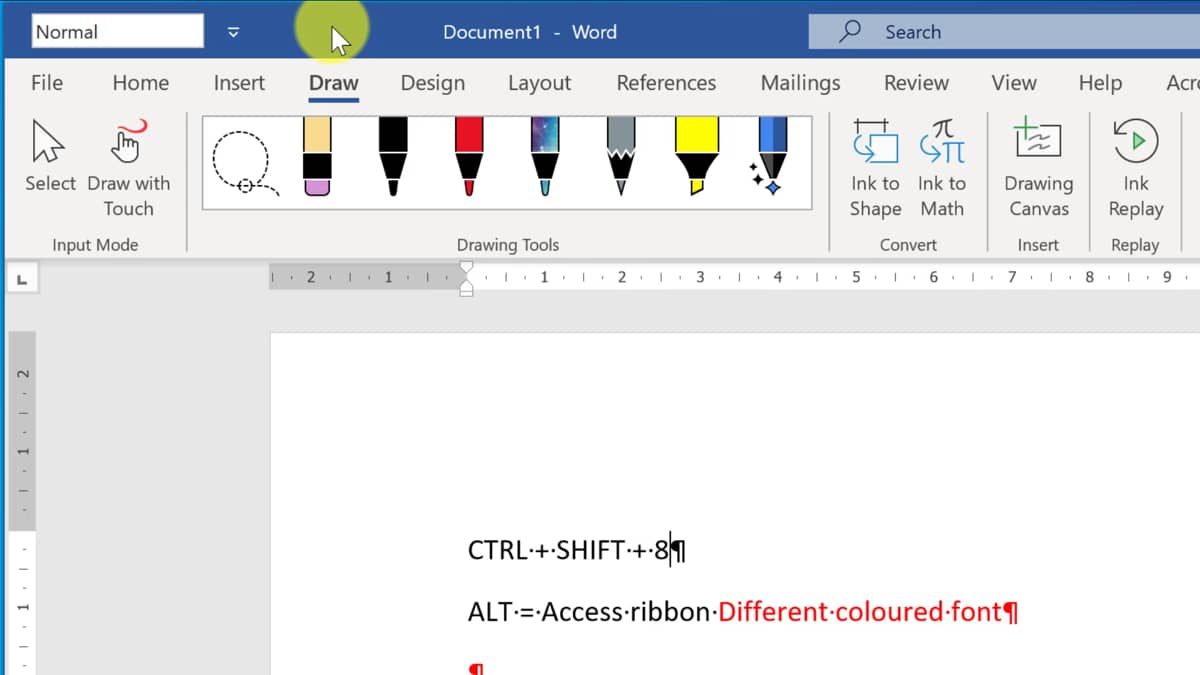
Task: Open the Review tab
Action: coord(916,83)
